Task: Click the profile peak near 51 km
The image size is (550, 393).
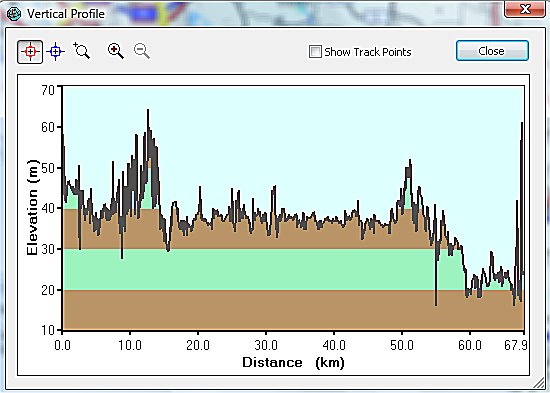Action: pyautogui.click(x=410, y=161)
